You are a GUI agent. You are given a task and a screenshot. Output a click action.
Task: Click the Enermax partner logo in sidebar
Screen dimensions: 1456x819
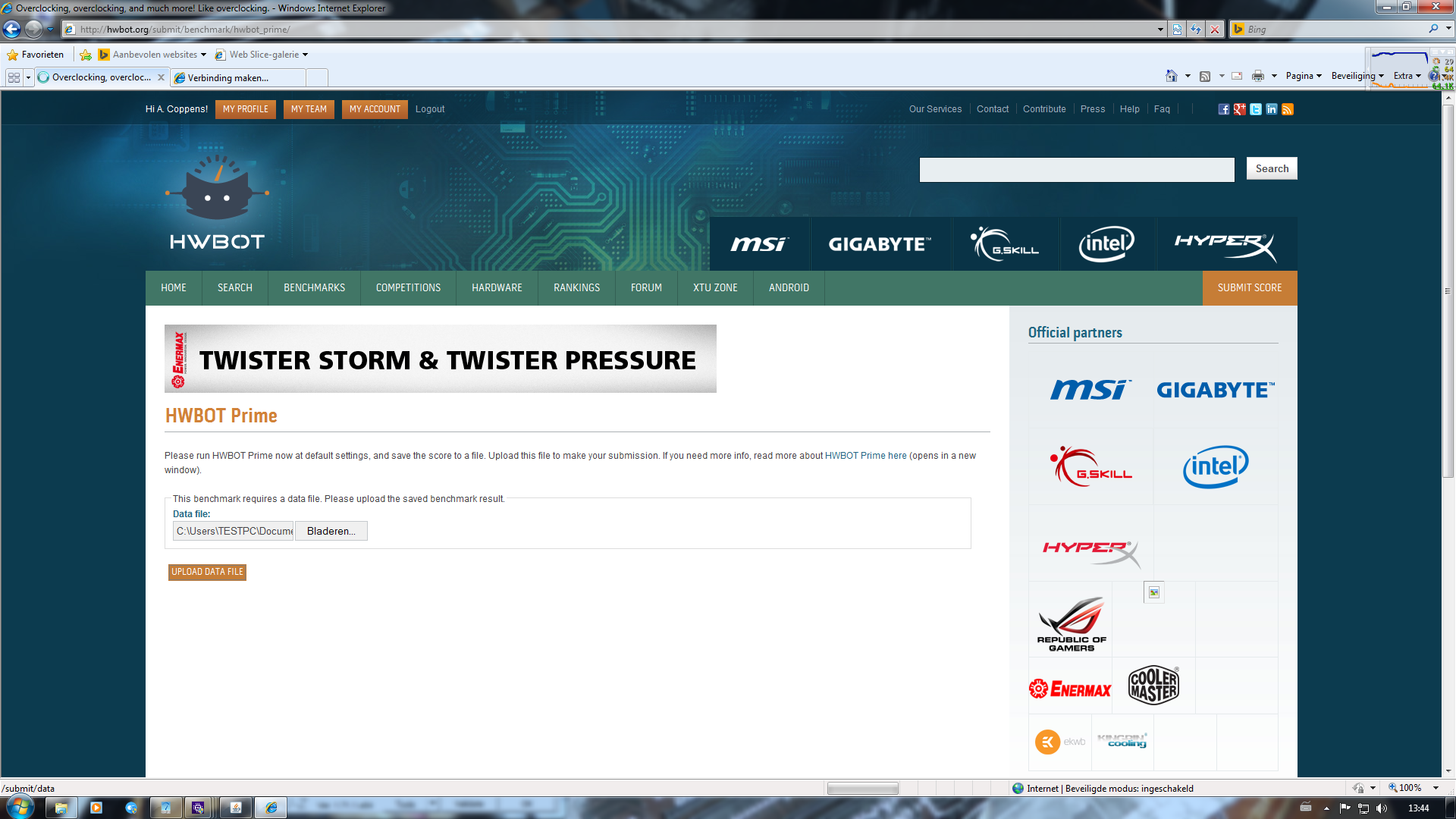[x=1070, y=689]
